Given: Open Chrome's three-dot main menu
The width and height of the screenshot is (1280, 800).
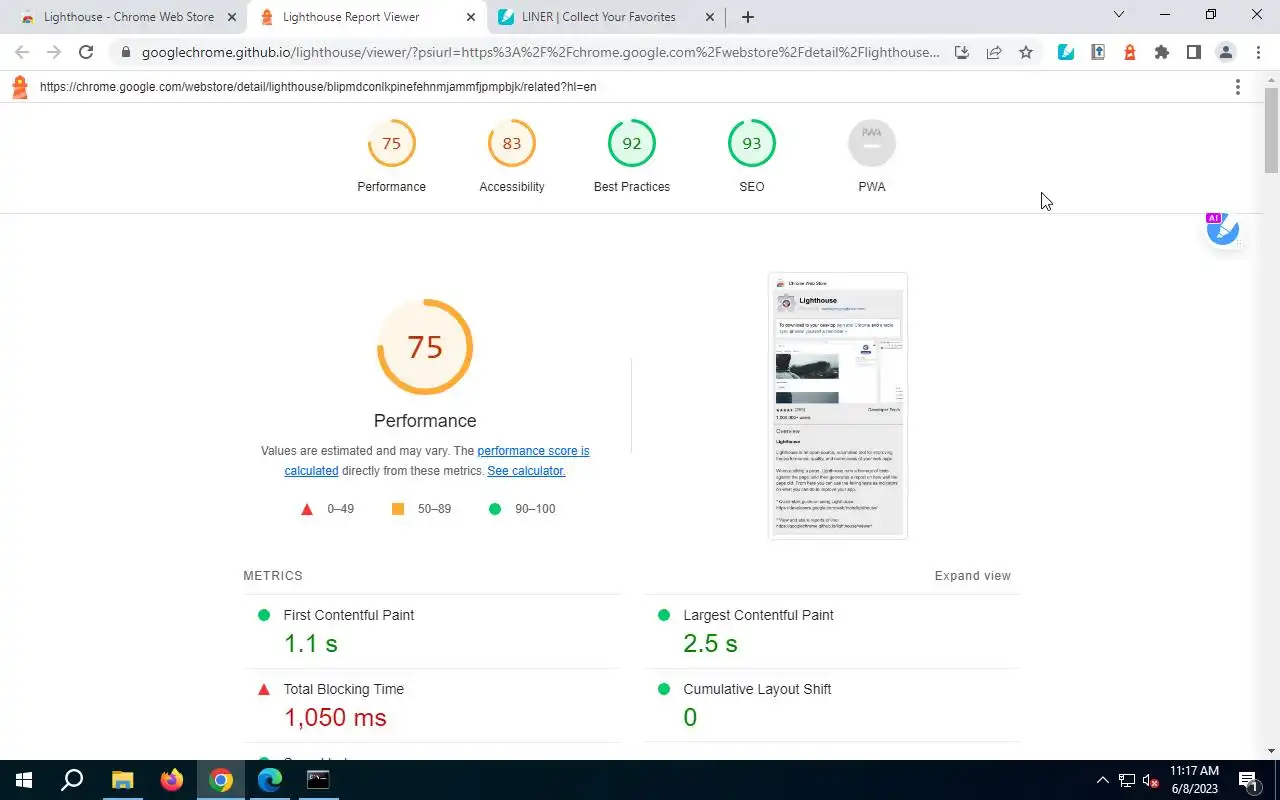Looking at the screenshot, I should tap(1258, 52).
